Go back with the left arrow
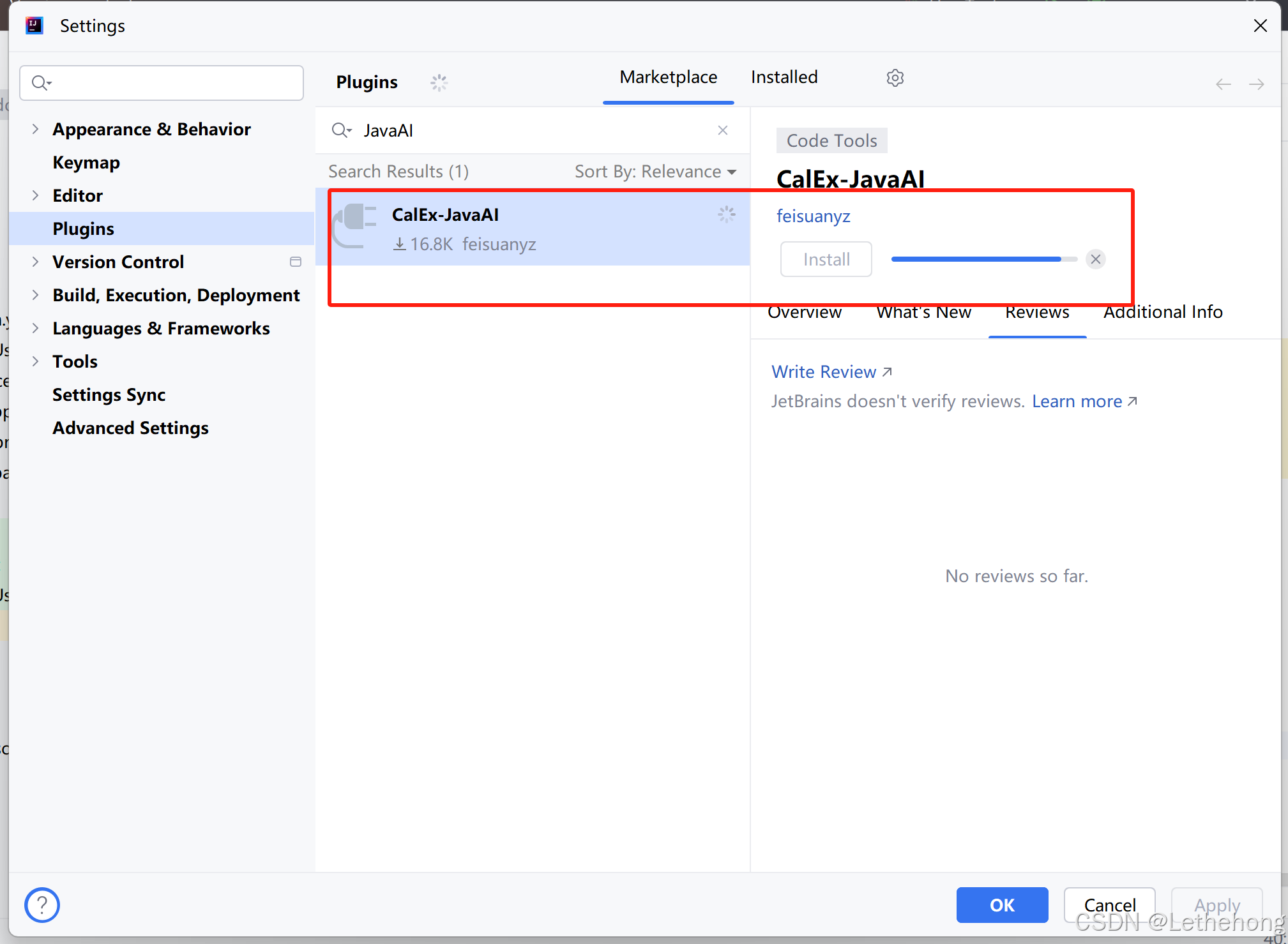 [x=1223, y=84]
